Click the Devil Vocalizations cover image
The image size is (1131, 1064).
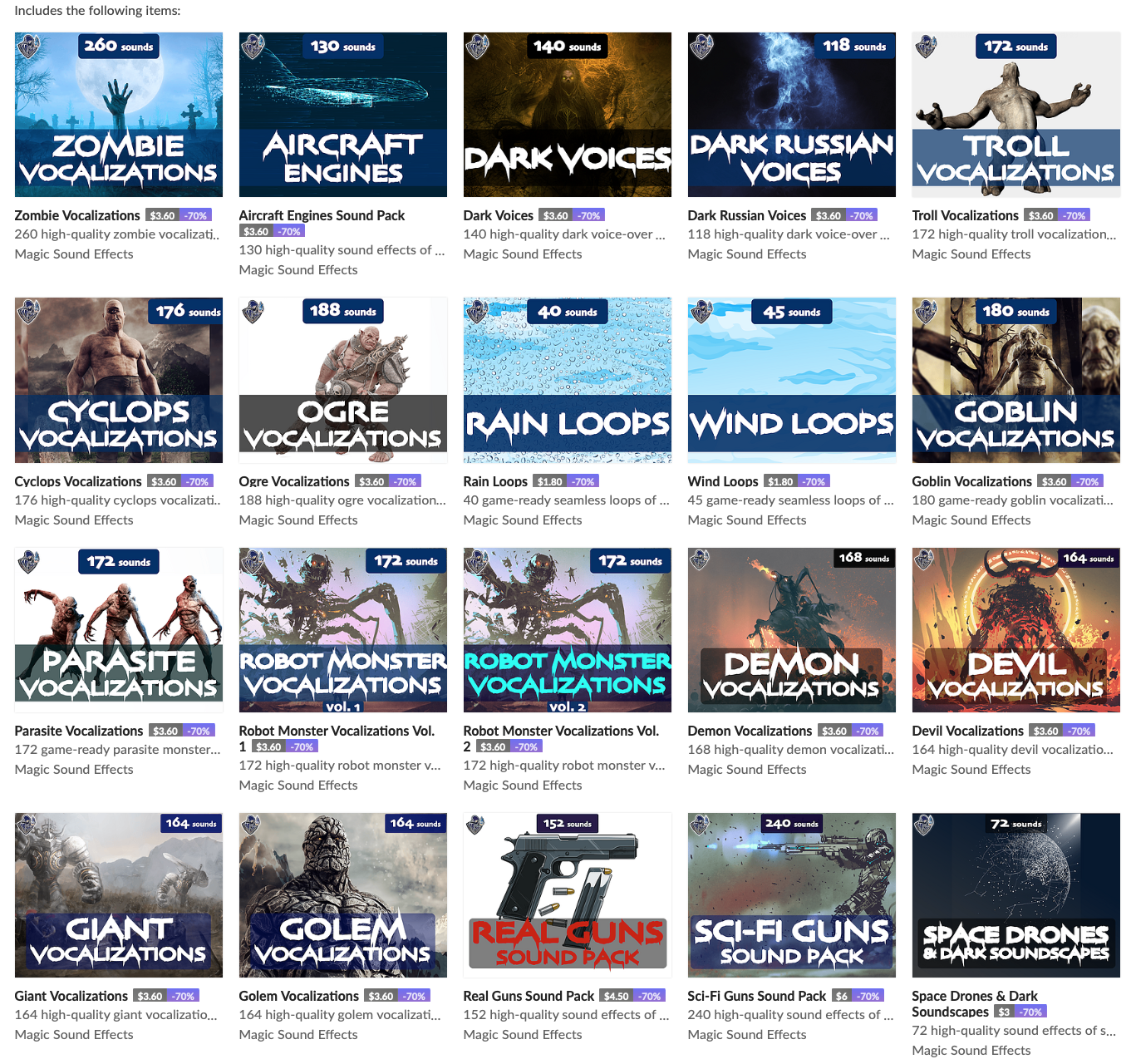coord(1016,629)
